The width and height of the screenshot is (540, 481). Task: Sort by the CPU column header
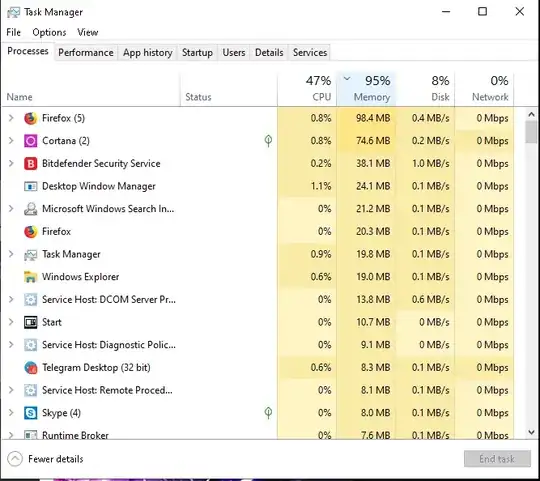[x=307, y=89]
